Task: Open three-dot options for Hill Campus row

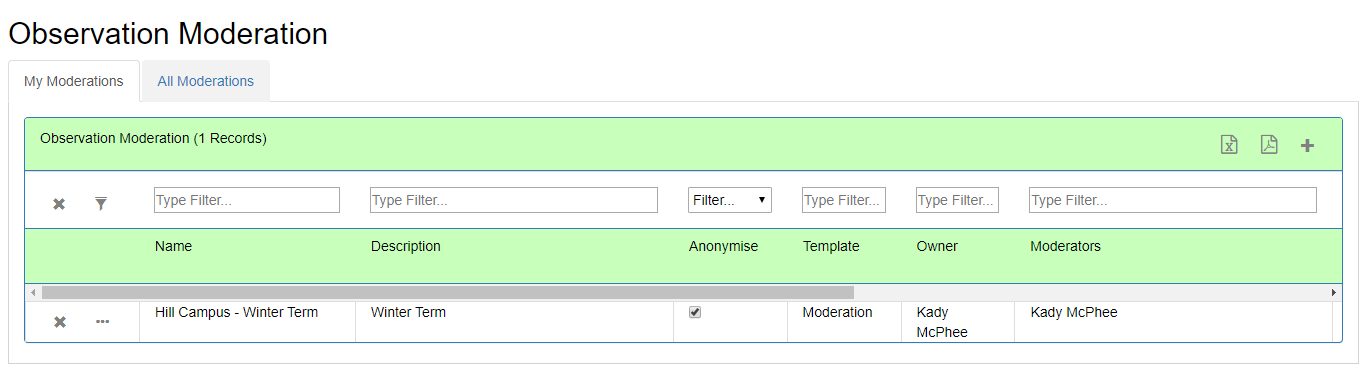Action: coord(103,322)
